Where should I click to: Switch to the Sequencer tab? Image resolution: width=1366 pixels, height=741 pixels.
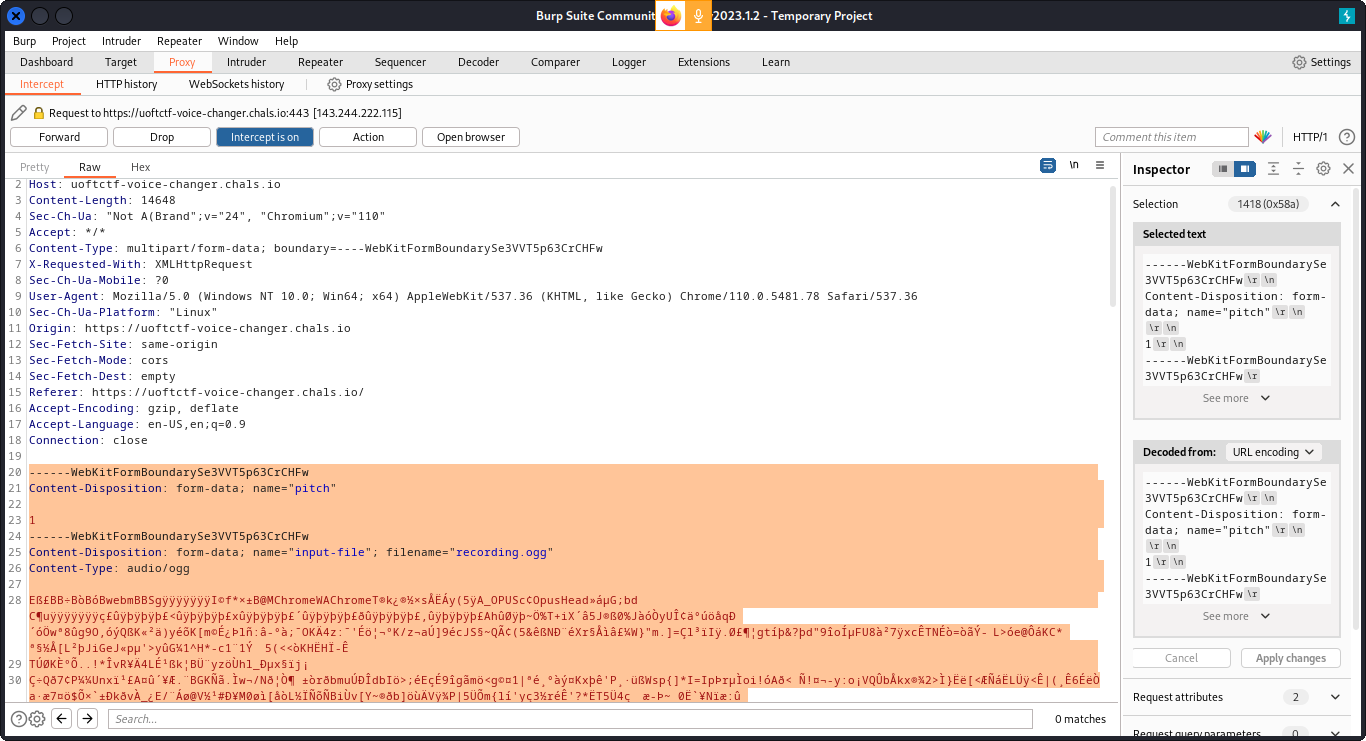click(x=400, y=62)
